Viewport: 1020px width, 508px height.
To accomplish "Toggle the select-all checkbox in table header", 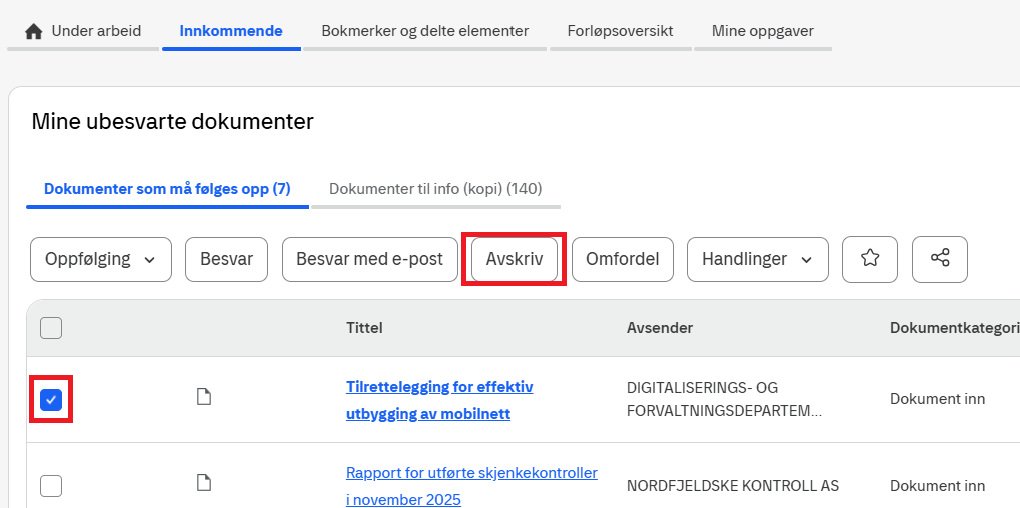I will (51, 328).
